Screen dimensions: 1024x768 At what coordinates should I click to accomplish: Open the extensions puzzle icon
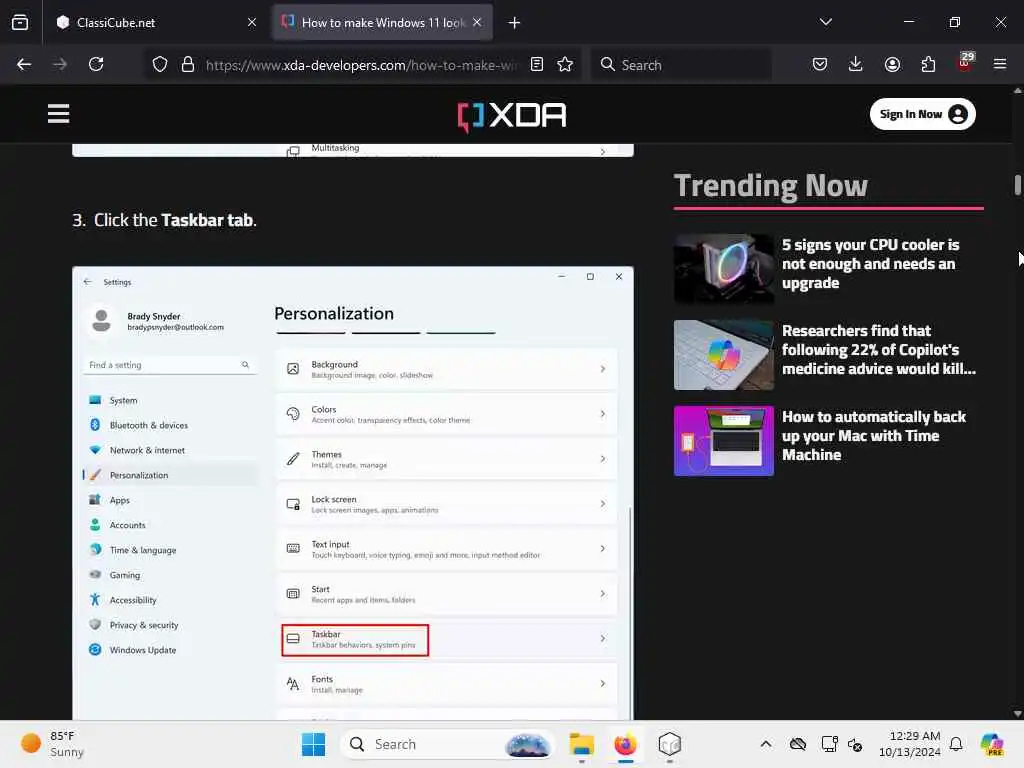[928, 64]
